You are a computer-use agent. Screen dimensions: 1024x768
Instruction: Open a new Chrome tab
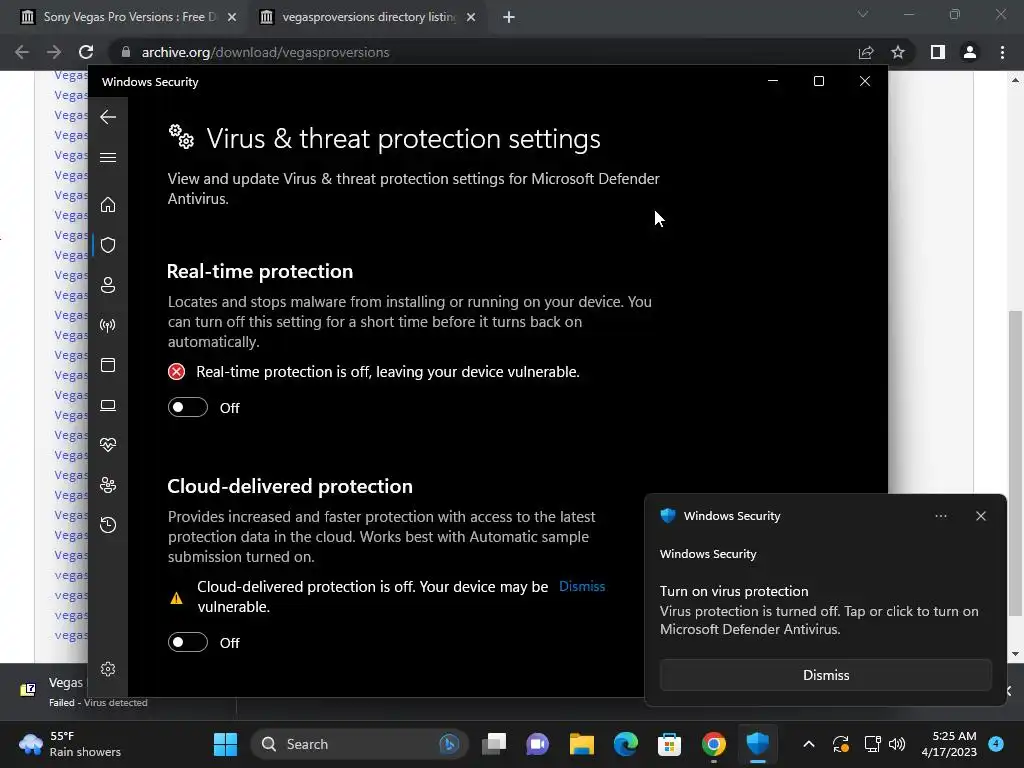[509, 18]
